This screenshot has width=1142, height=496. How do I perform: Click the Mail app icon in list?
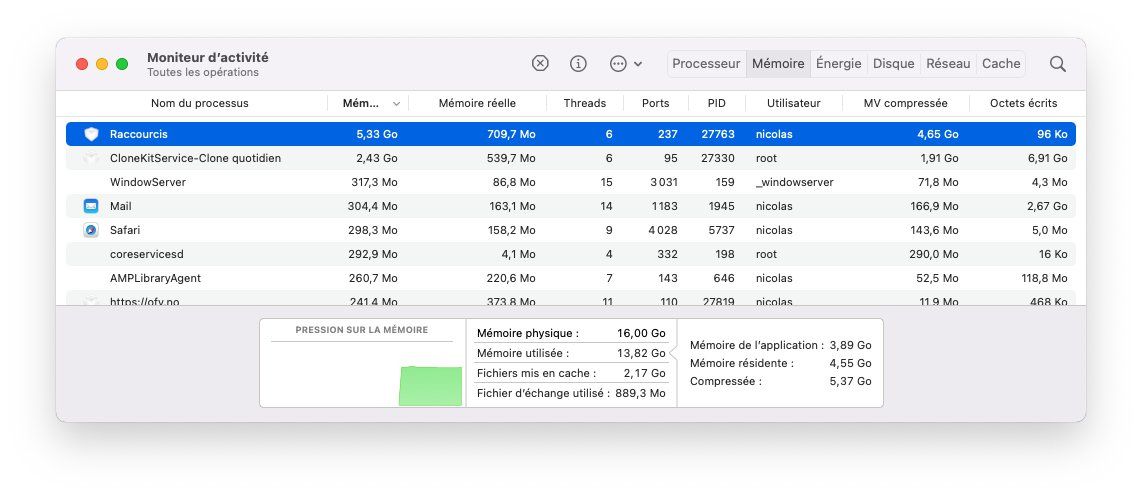coord(91,206)
